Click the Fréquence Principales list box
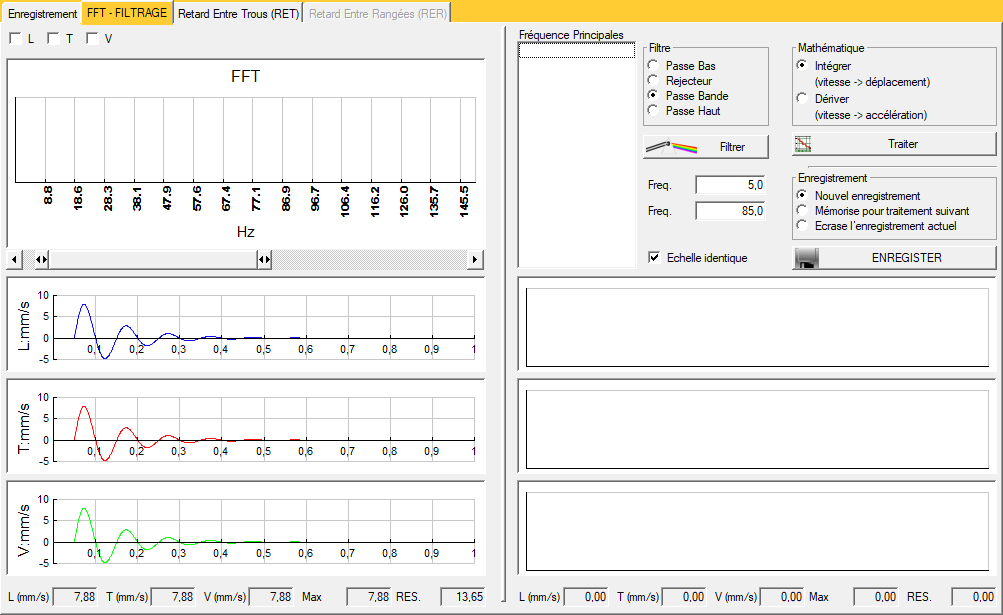The width and height of the screenshot is (1003, 615). point(576,154)
